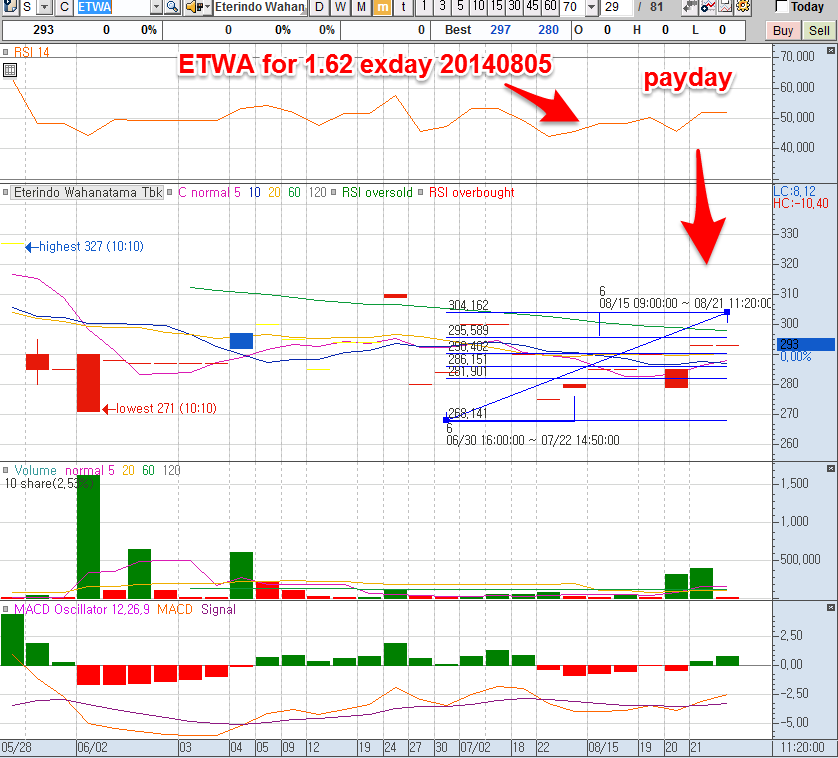Click the Buy button
This screenshot has width=838, height=758.
tap(783, 30)
